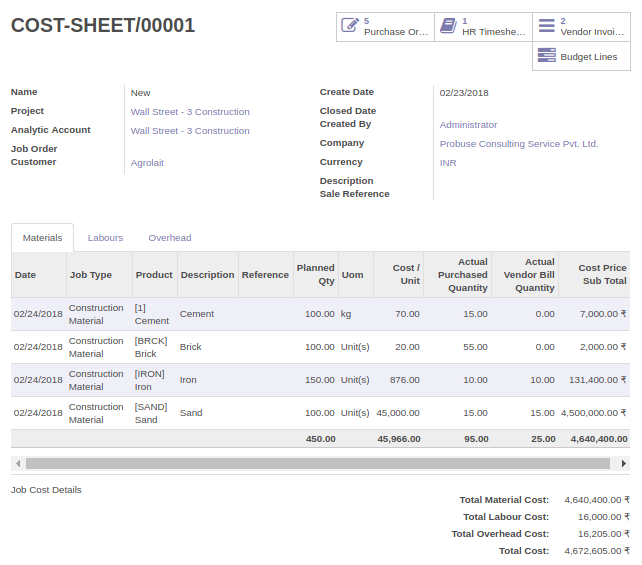
Task: Open the Administrator user link
Action: pos(468,125)
